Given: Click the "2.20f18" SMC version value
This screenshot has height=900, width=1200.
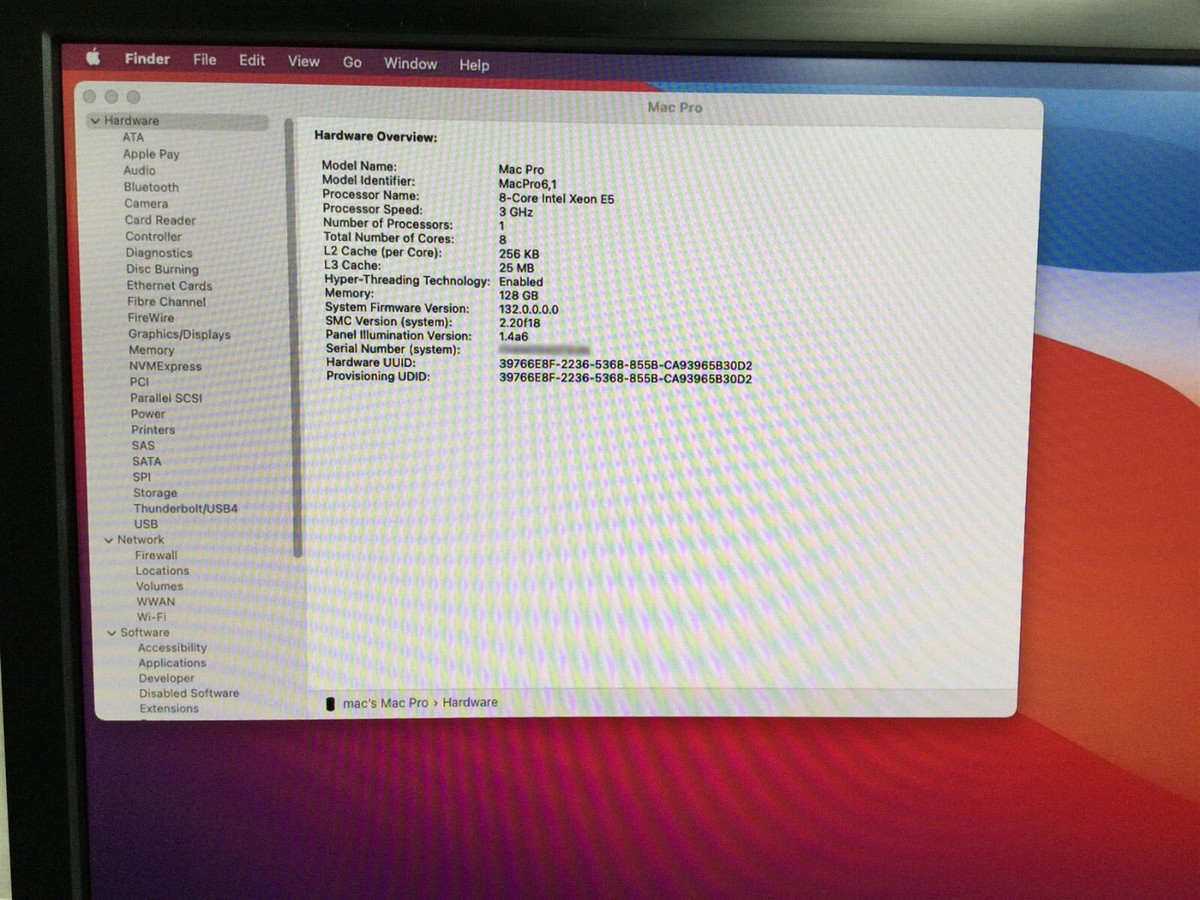Looking at the screenshot, I should pos(520,323).
